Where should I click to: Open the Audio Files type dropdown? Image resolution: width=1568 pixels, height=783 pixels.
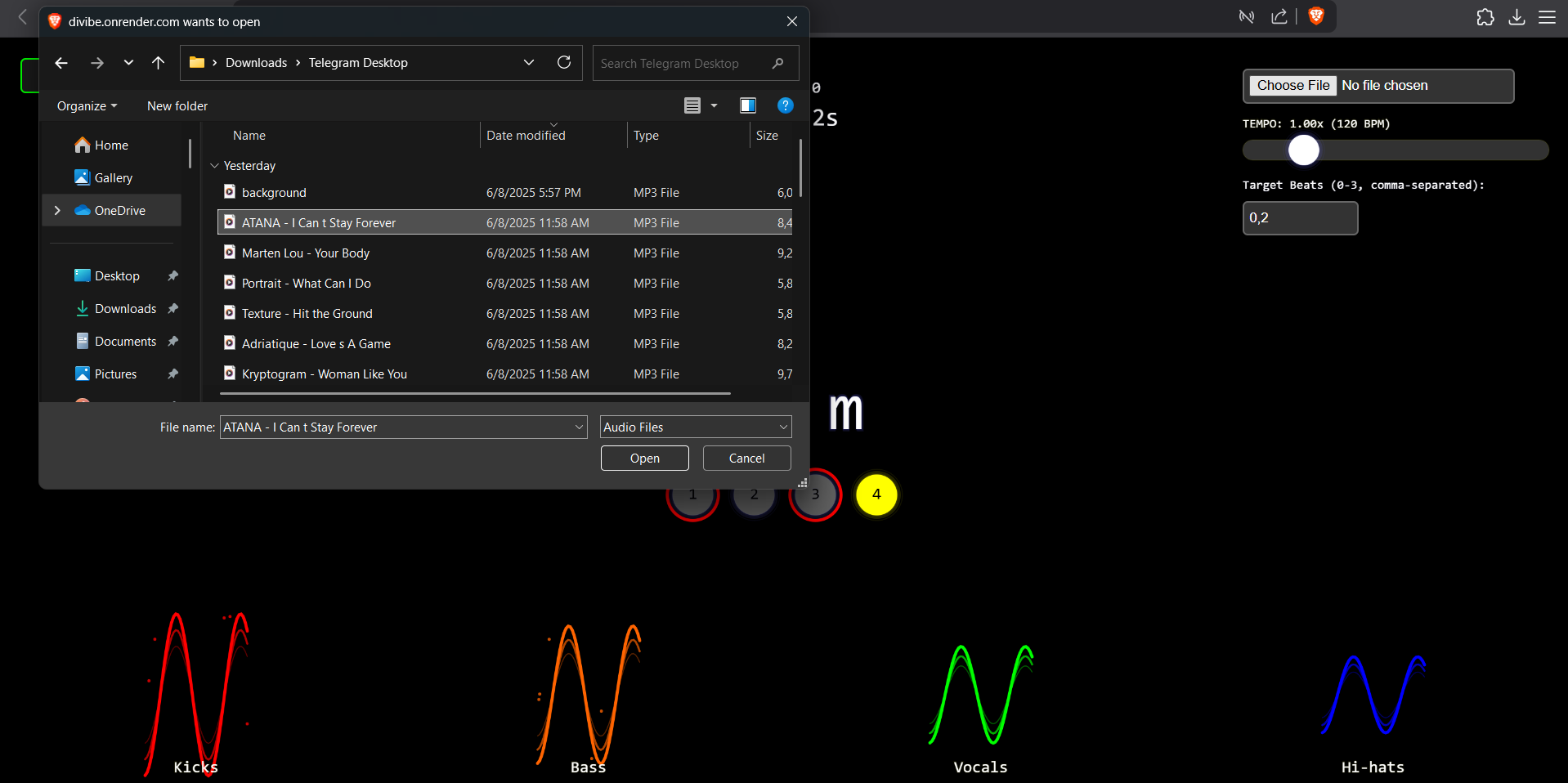pyautogui.click(x=696, y=427)
